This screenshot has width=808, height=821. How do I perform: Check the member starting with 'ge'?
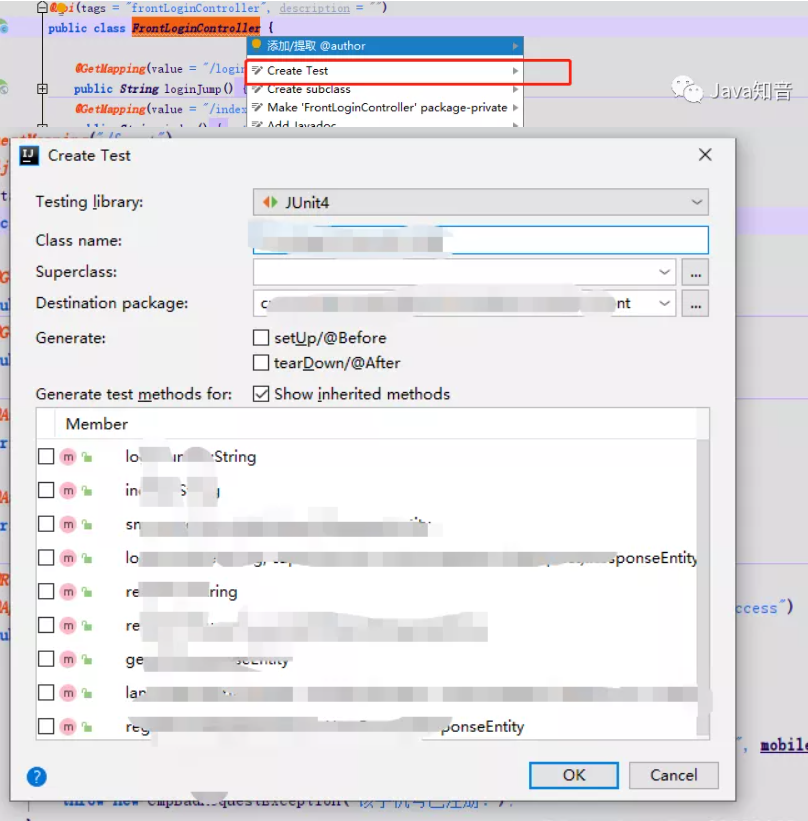pos(46,659)
